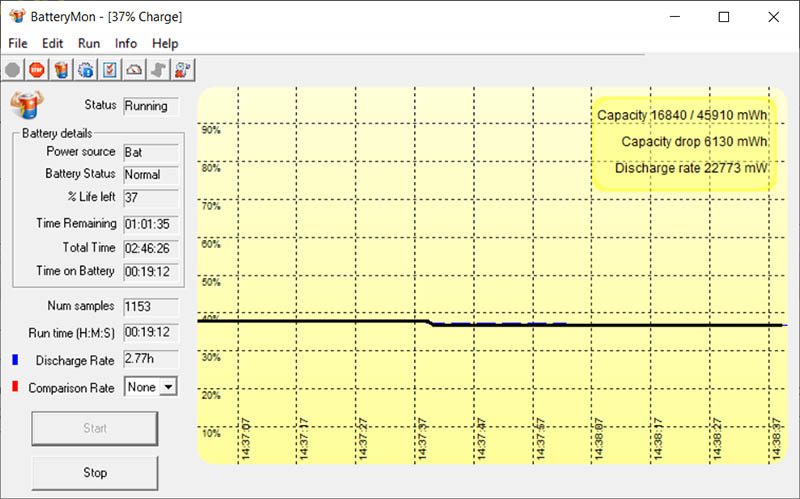The width and height of the screenshot is (800, 499).
Task: Open the Info menu
Action: tap(126, 43)
